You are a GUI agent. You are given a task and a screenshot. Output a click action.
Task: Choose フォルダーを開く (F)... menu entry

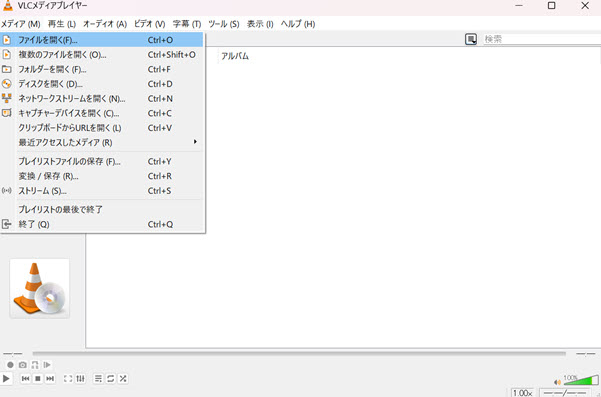[x=102, y=69]
